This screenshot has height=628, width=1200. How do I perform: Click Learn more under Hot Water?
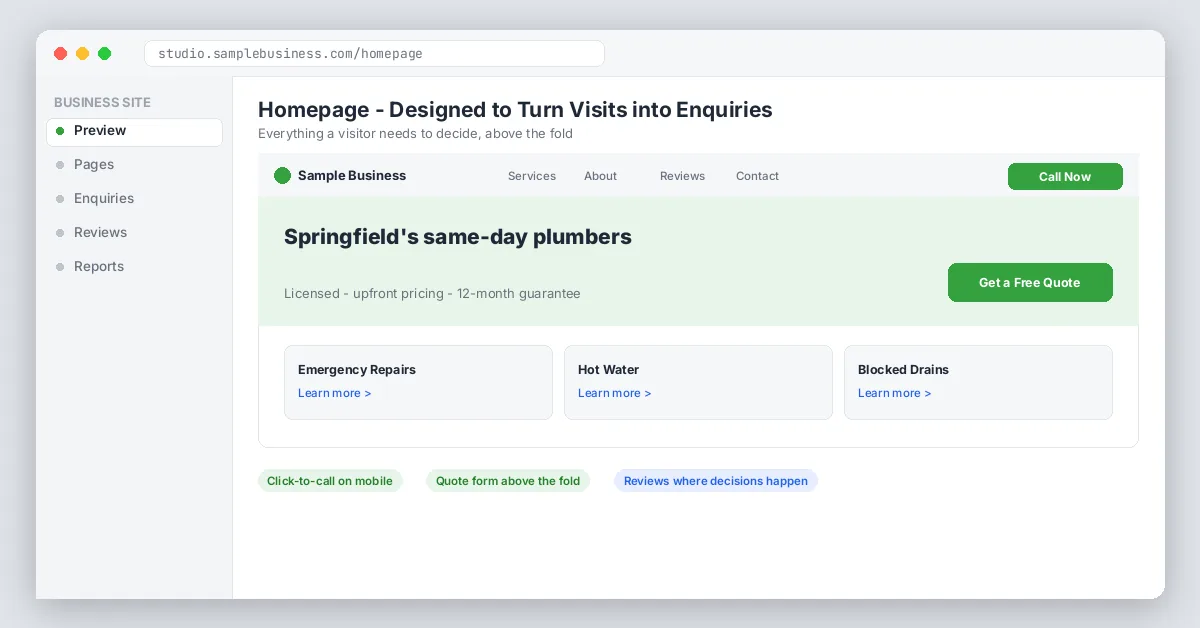[x=615, y=393]
